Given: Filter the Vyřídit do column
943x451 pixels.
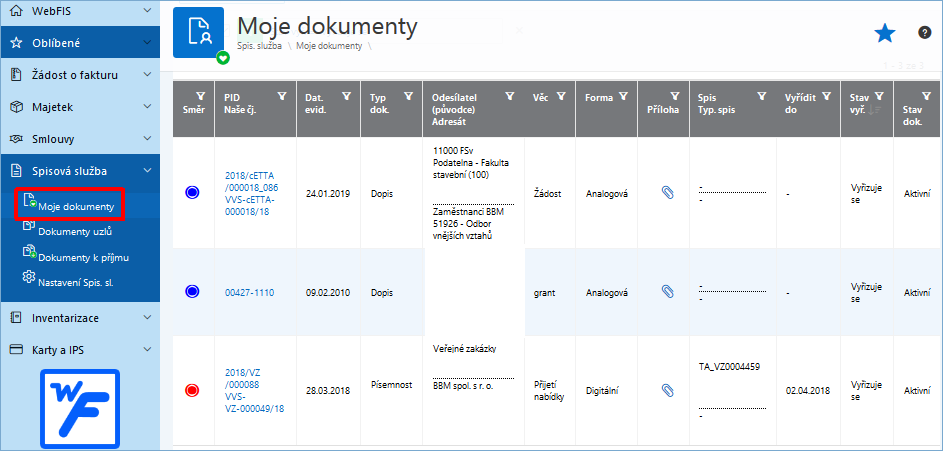Looking at the screenshot, I should tap(827, 96).
